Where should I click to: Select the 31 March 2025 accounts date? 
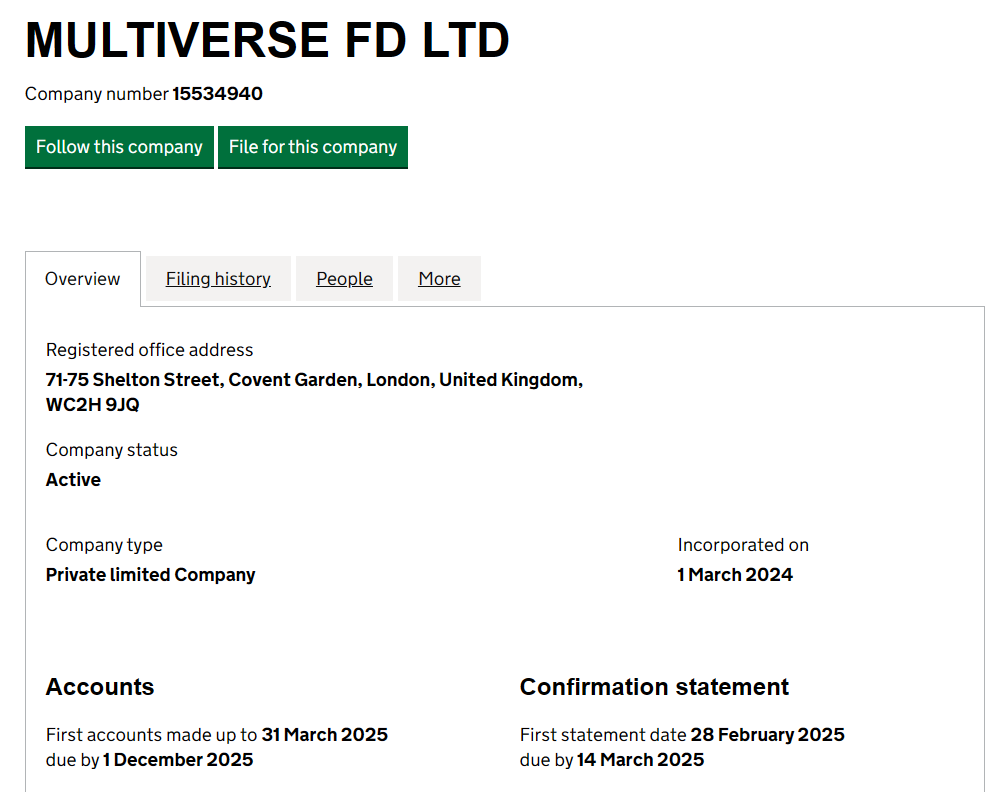pyautogui.click(x=324, y=734)
